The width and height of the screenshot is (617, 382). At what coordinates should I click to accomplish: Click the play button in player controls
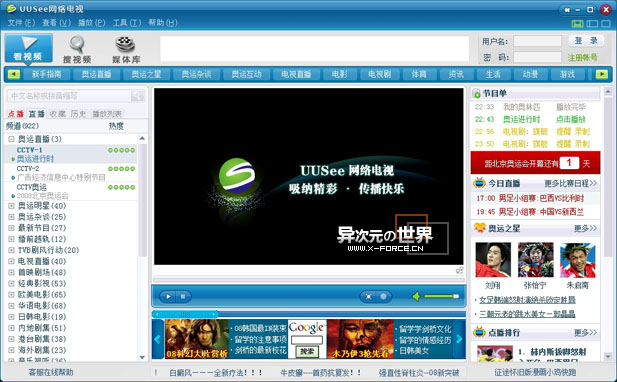click(x=168, y=296)
